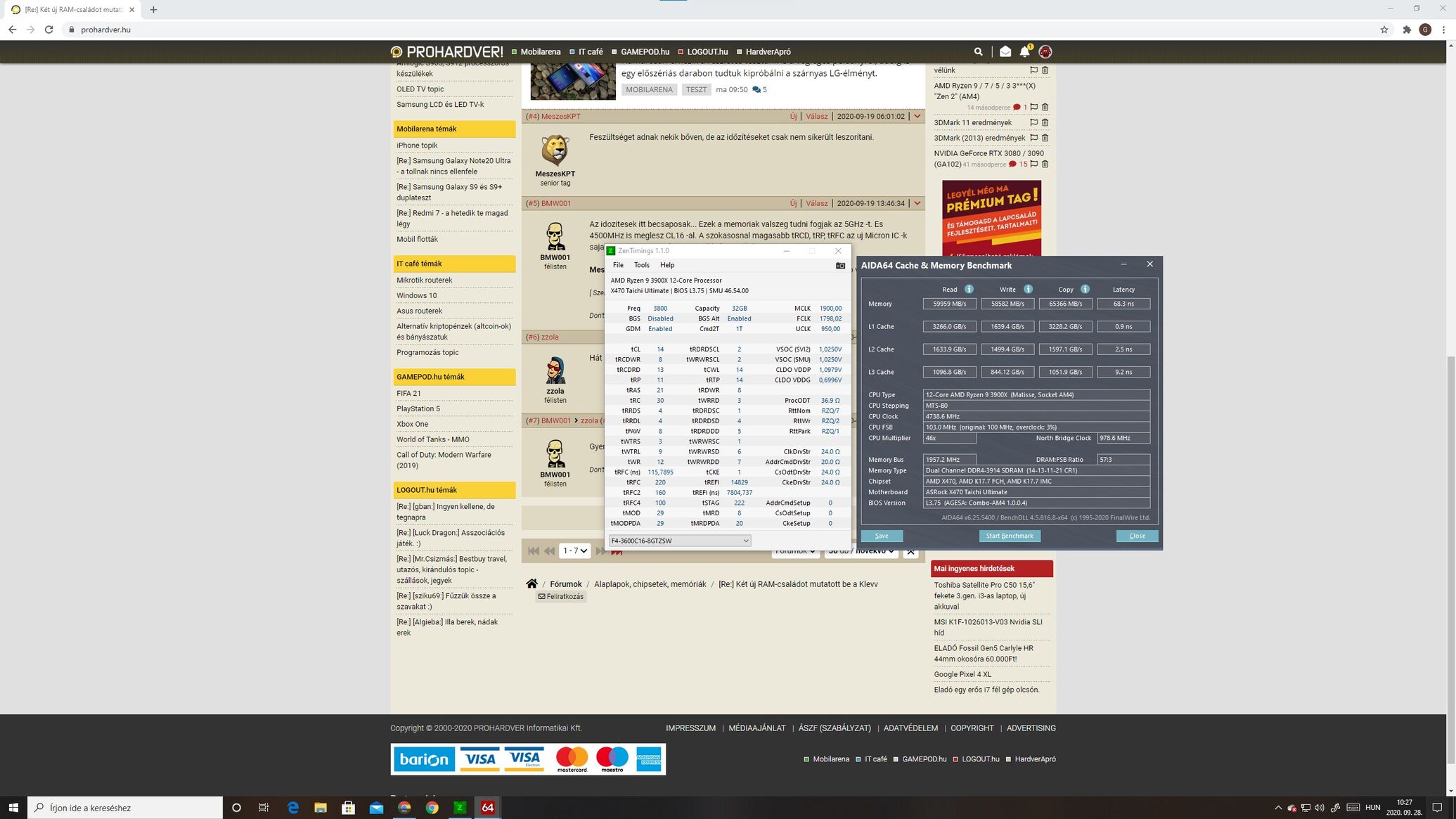This screenshot has height=819, width=1456.
Task: Go to GAMEPOD.hu in top navigation
Action: pos(645,51)
